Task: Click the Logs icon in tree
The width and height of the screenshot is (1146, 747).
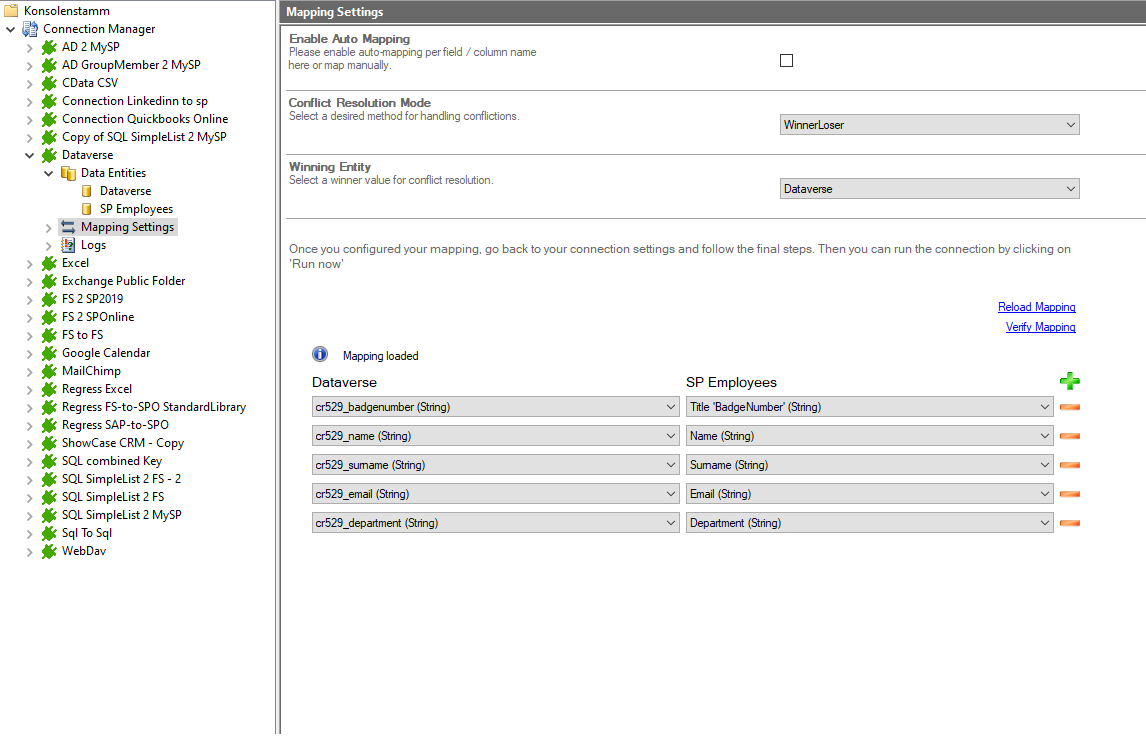Action: [x=68, y=245]
